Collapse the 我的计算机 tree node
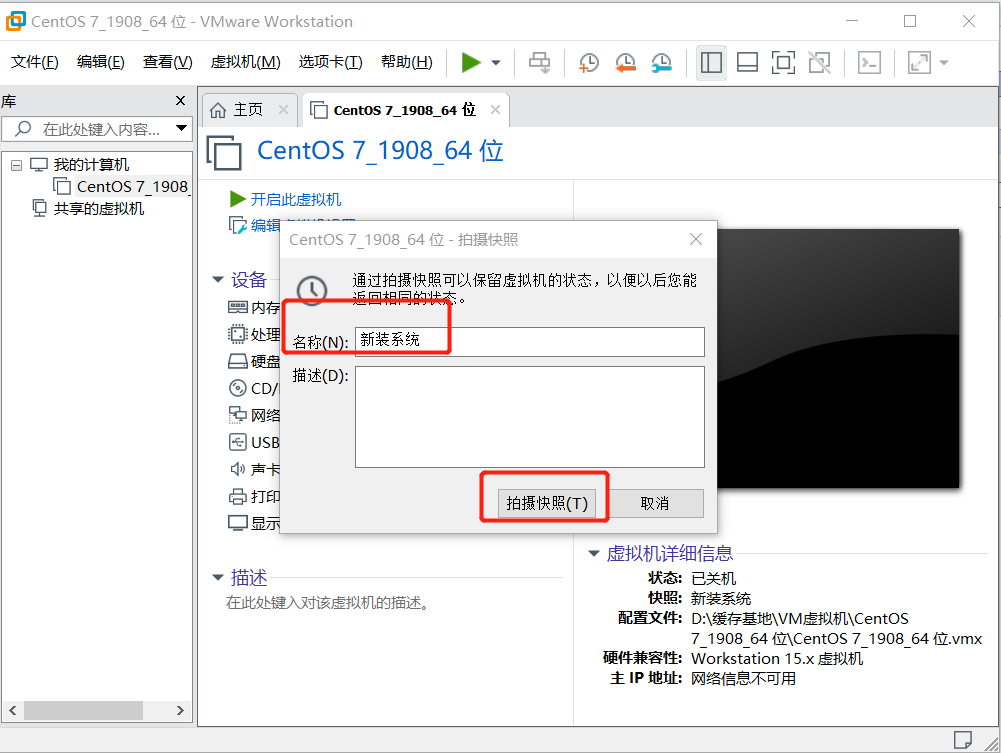 (17, 165)
